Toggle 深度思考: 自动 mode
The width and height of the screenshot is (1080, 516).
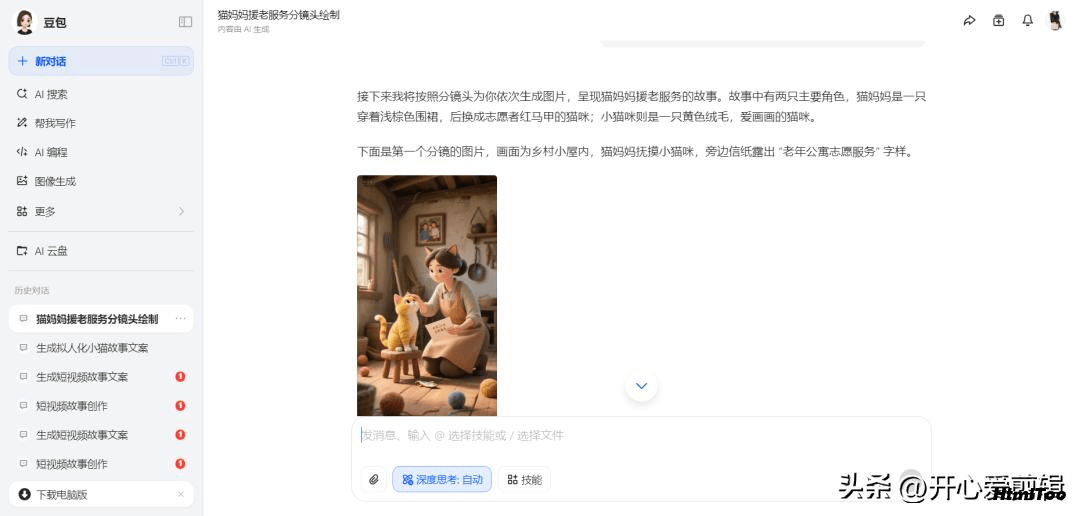(x=442, y=479)
